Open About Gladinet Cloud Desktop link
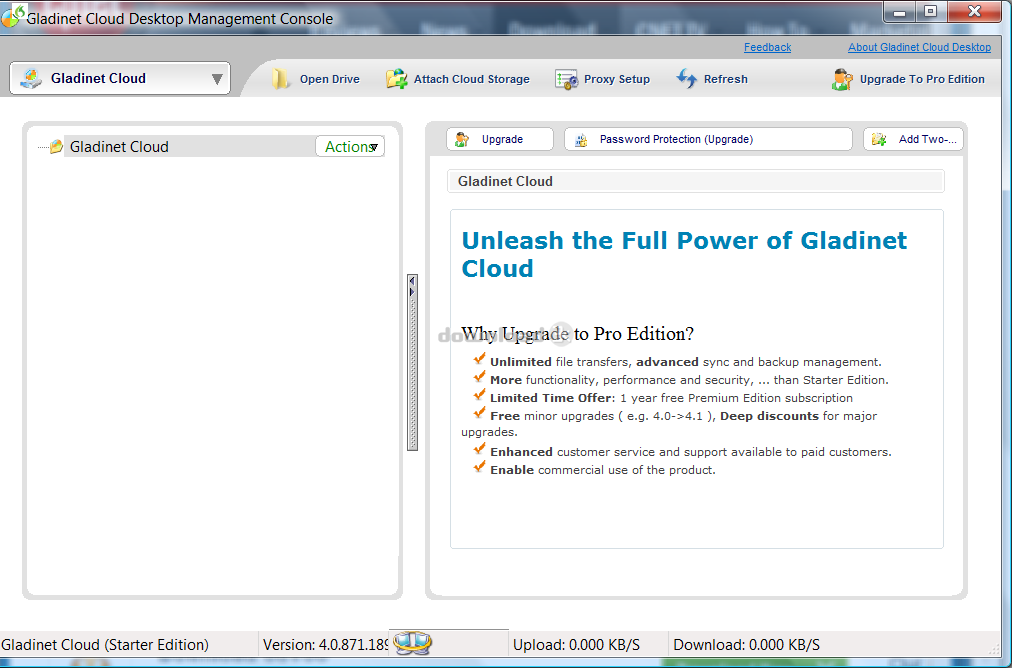 919,47
